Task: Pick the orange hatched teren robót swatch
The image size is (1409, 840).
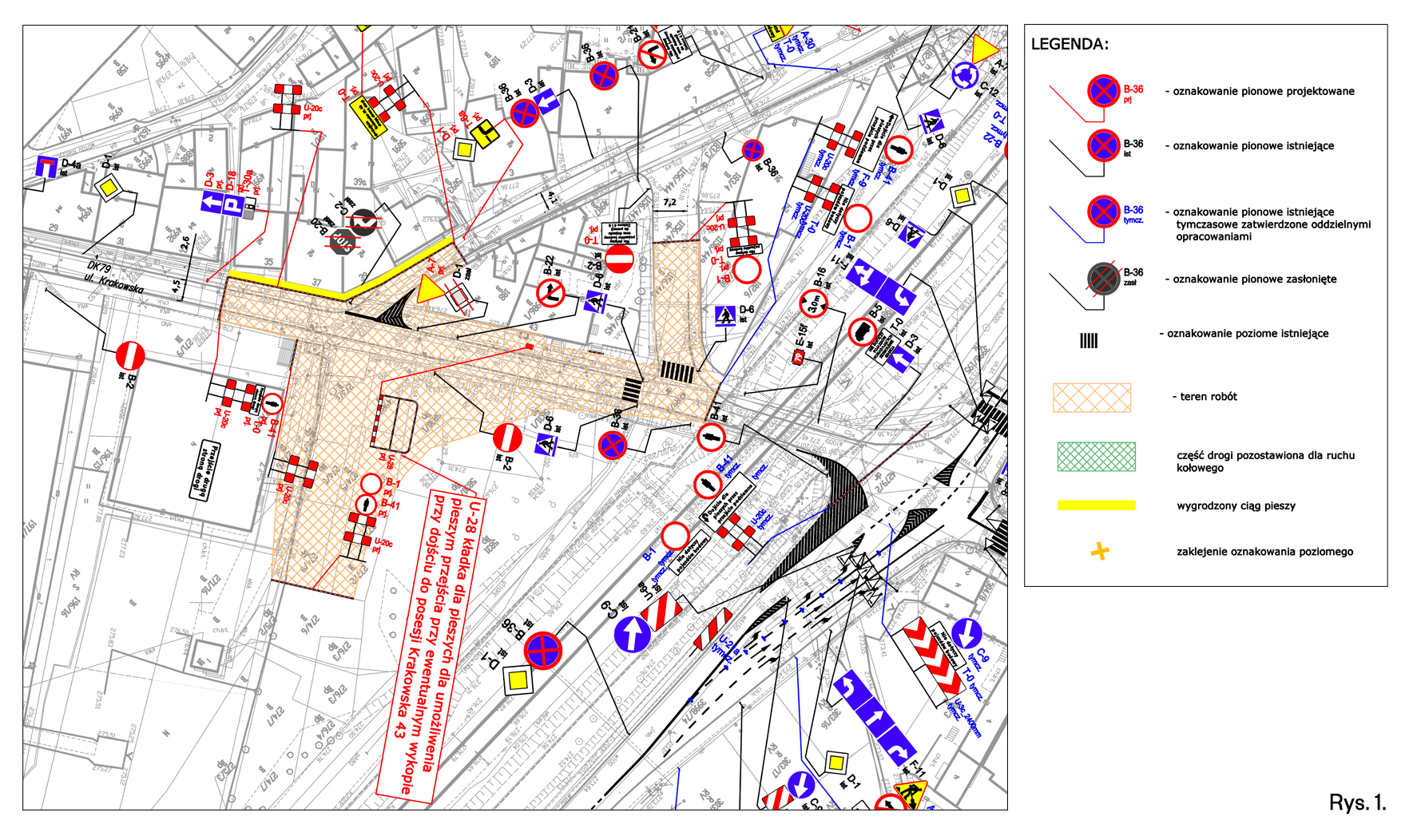Action: (x=1092, y=398)
